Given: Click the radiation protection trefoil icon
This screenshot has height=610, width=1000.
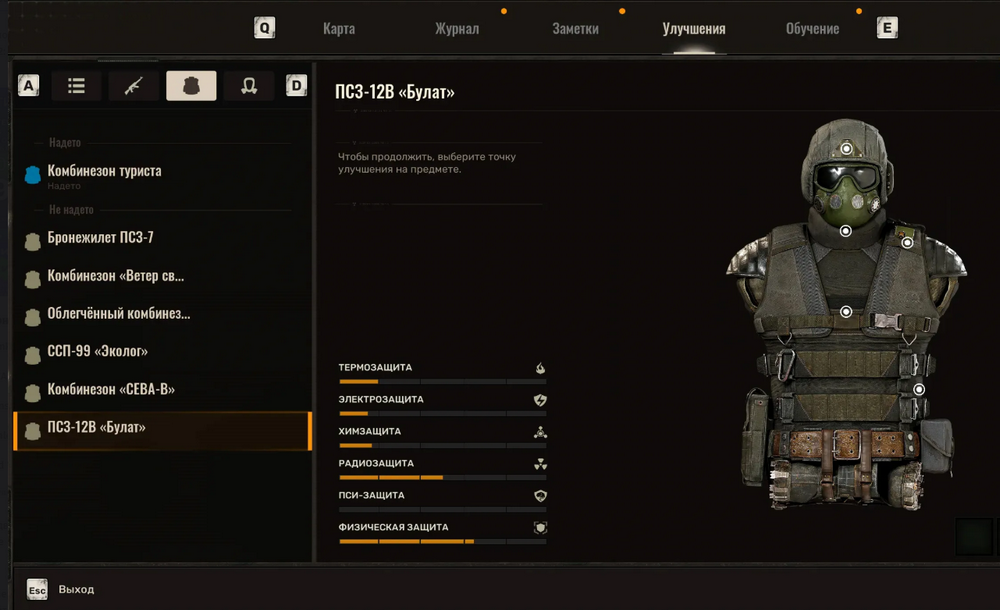Looking at the screenshot, I should [x=540, y=464].
